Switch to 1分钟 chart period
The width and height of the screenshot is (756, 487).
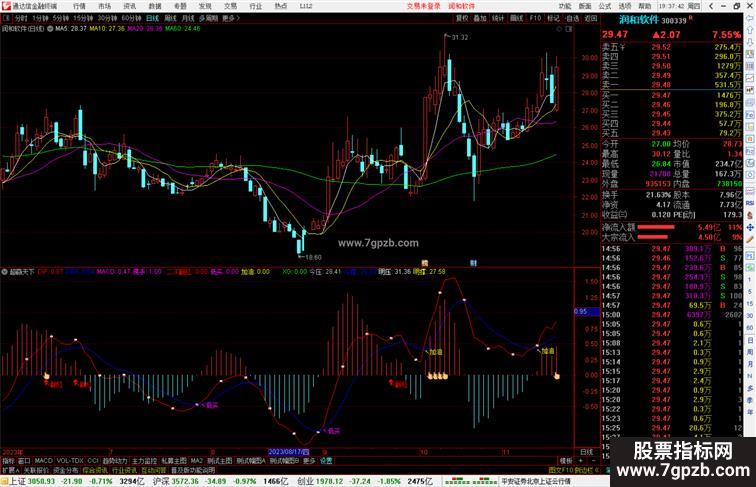click(40, 18)
